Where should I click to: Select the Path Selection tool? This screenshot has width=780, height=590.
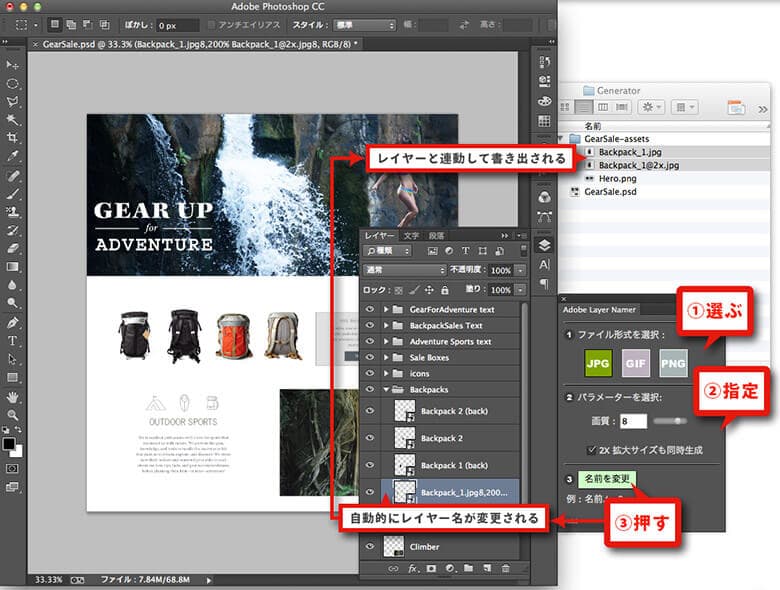(12, 359)
